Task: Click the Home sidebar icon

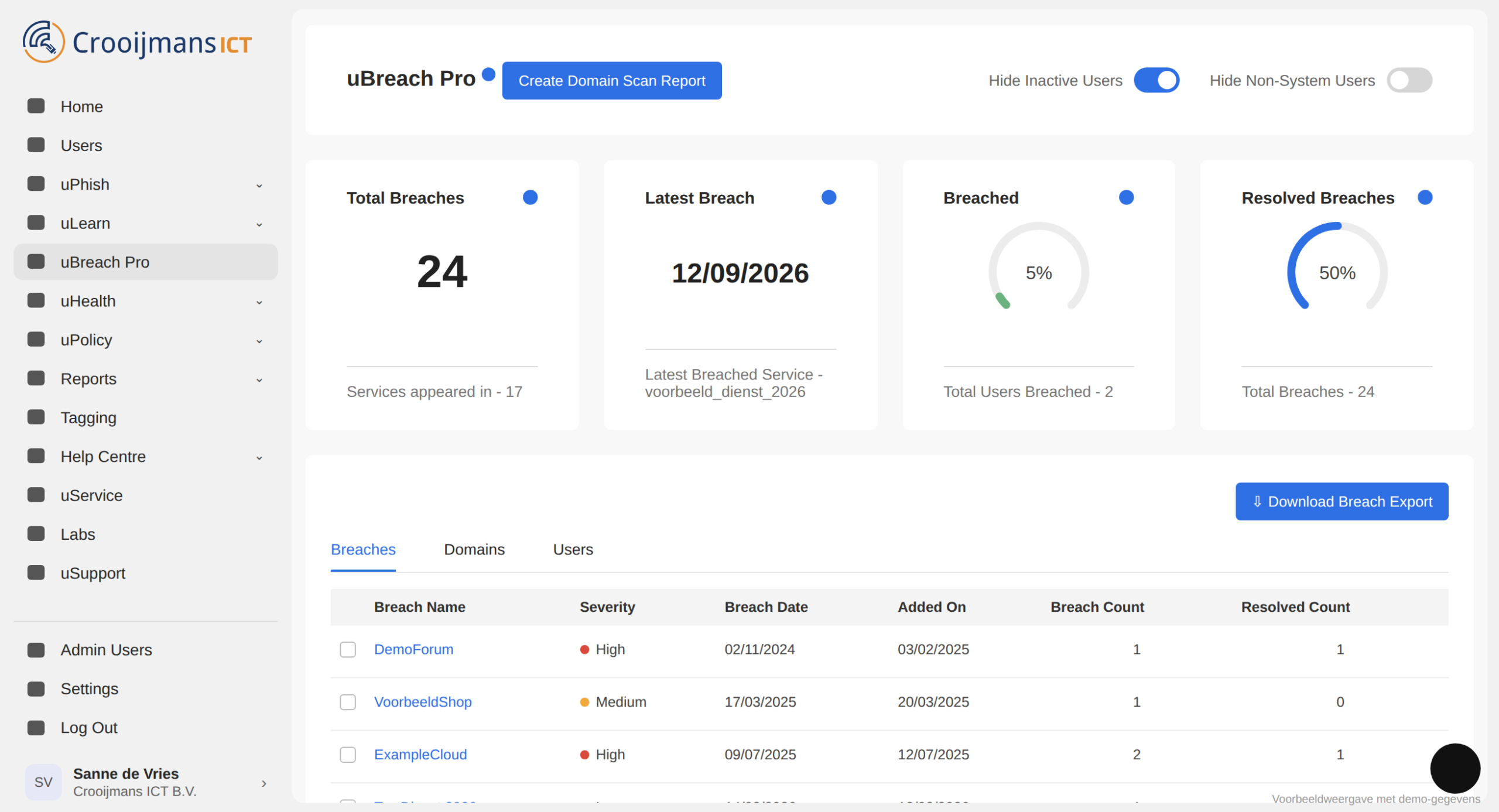Action: tap(36, 106)
